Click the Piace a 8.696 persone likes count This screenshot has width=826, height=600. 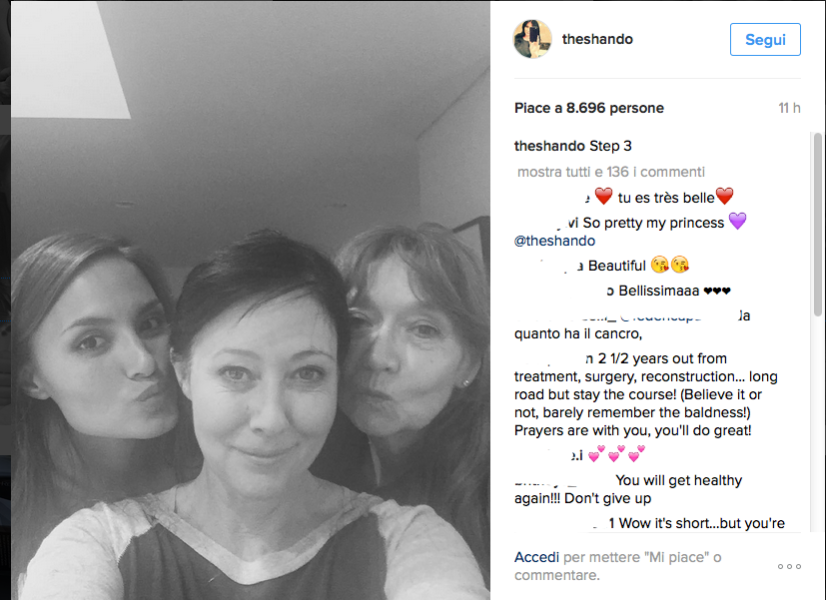[589, 108]
